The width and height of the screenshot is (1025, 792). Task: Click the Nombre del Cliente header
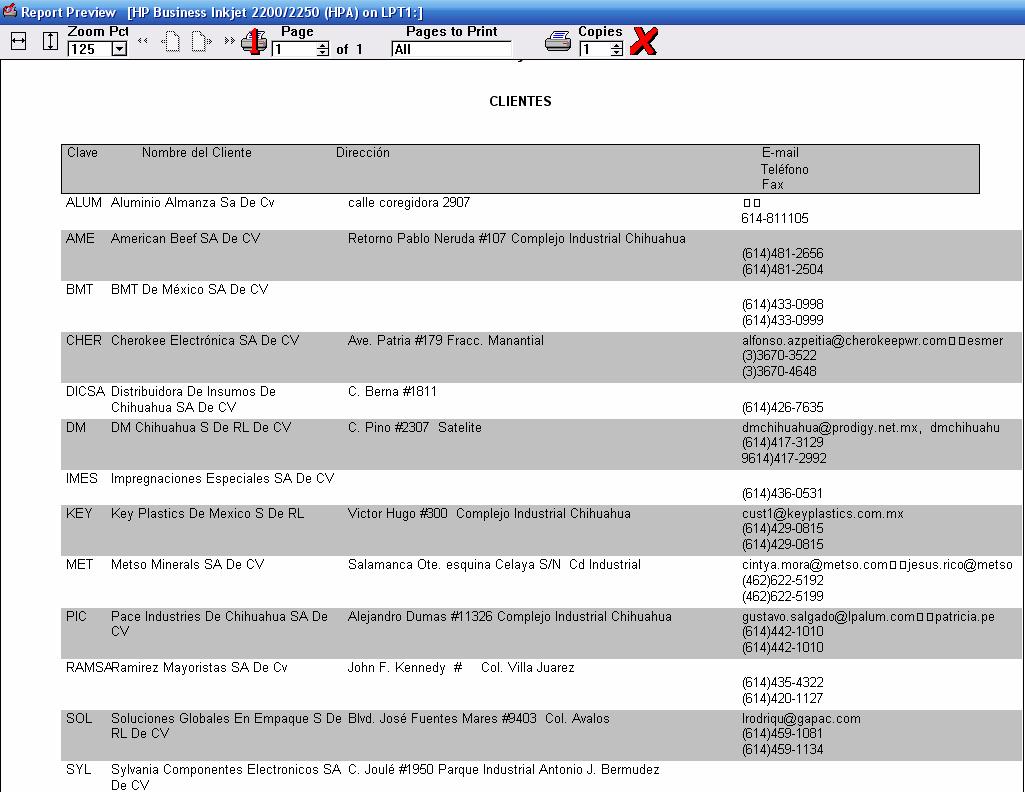tap(197, 152)
